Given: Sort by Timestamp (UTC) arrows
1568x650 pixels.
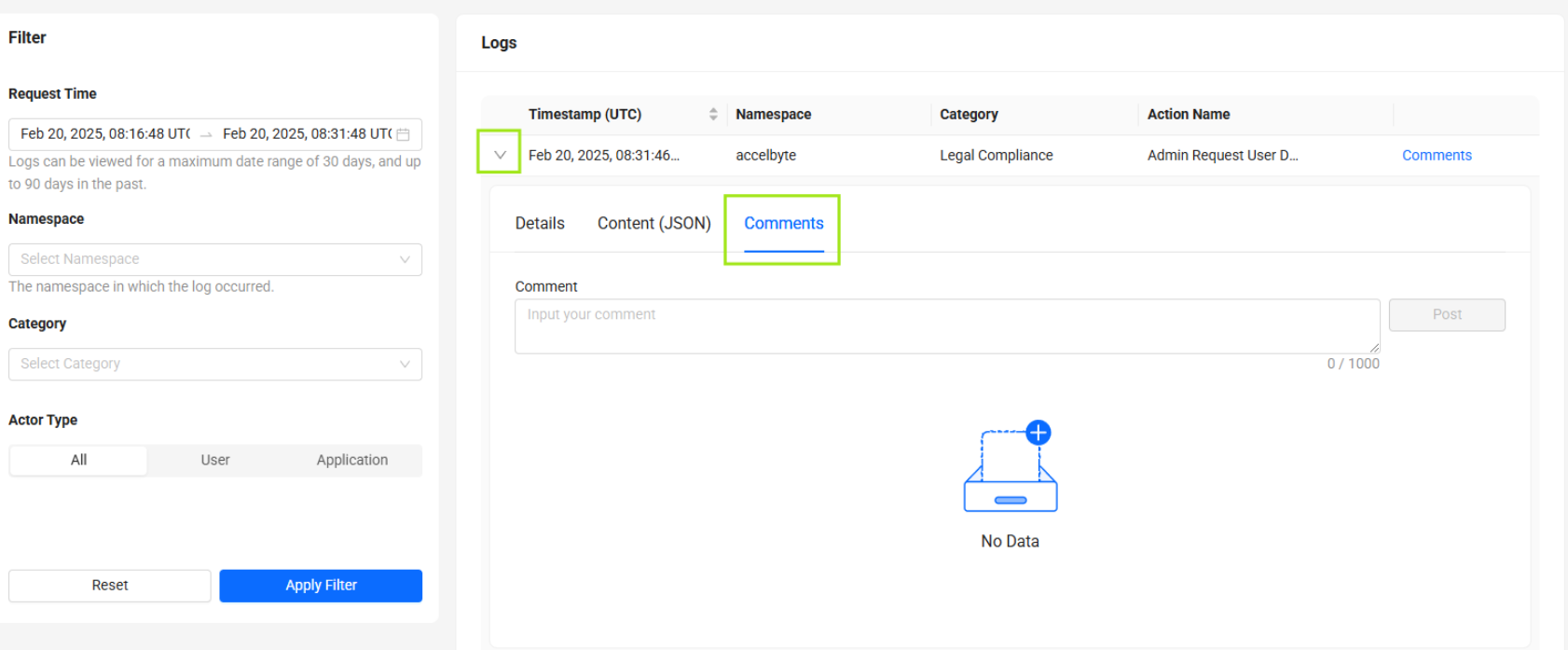Looking at the screenshot, I should pos(713,114).
